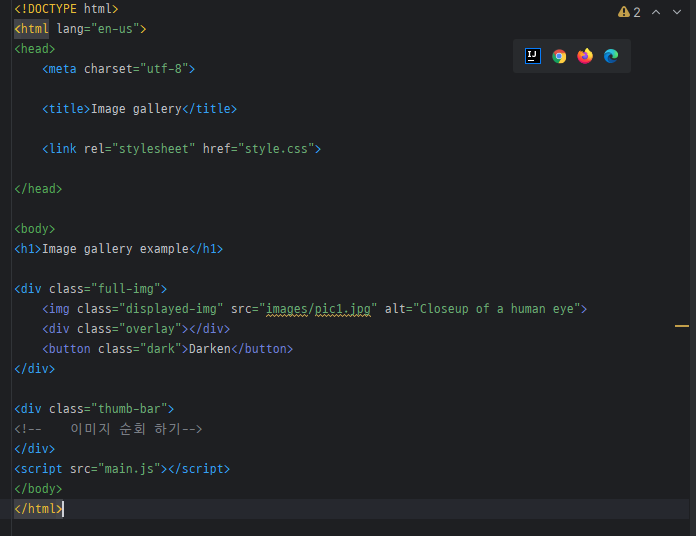Screen dimensions: 696x536
Task: Open preview in built-in IntelliJ browser
Action: (533, 56)
